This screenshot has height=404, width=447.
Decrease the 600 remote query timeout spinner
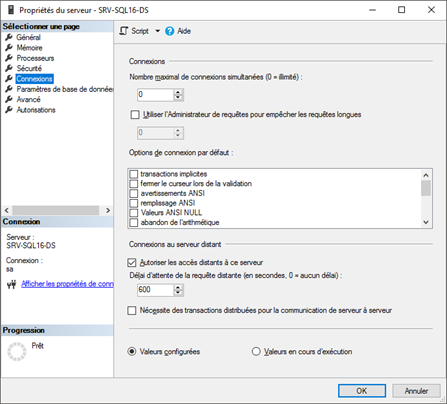click(178, 293)
